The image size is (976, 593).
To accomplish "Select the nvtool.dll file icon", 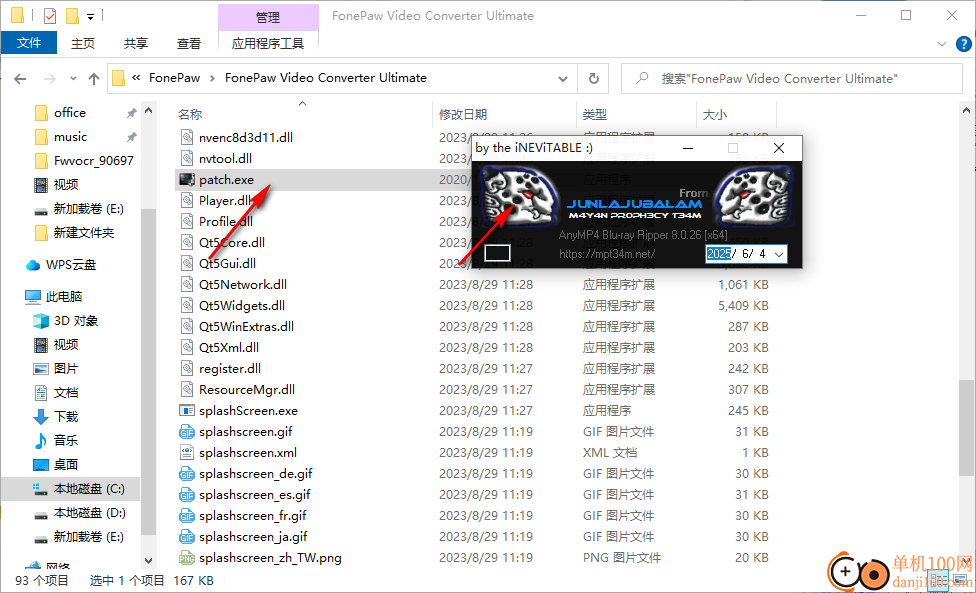I will (x=187, y=159).
